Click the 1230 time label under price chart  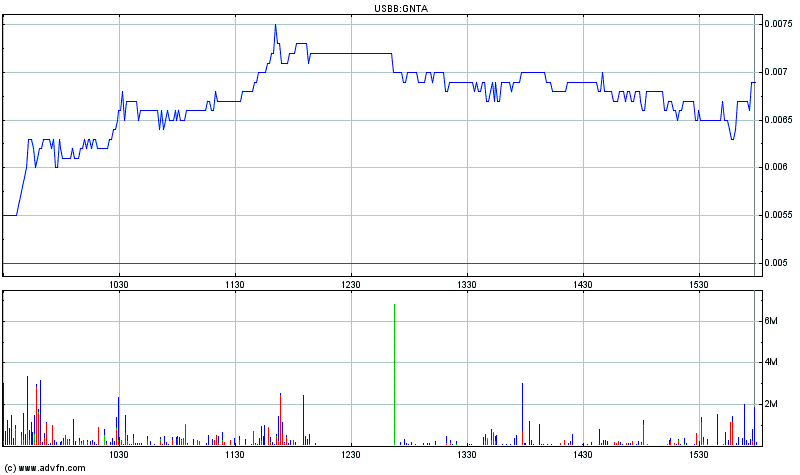(351, 283)
